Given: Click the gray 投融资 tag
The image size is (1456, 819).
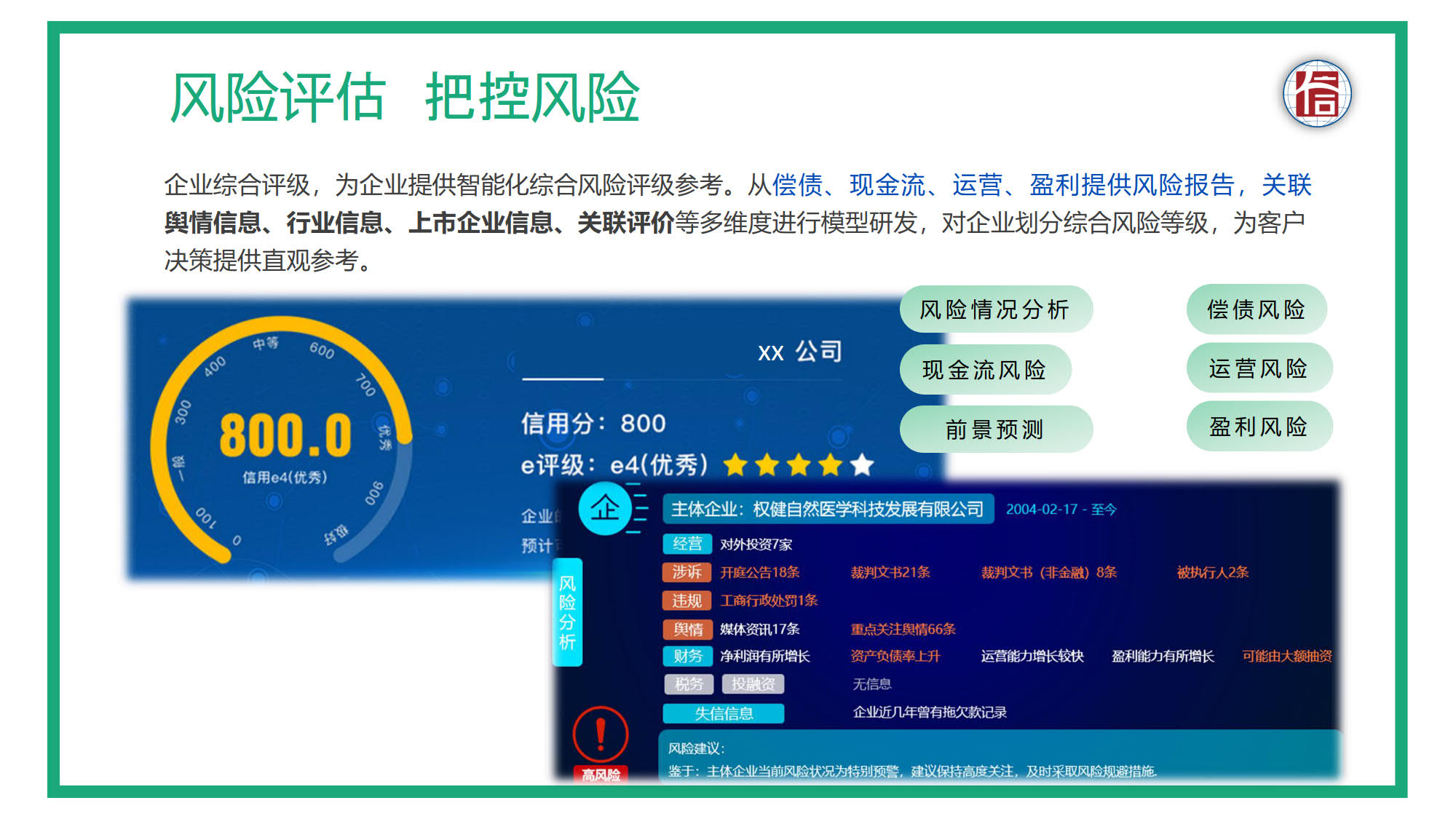Looking at the screenshot, I should [753, 684].
